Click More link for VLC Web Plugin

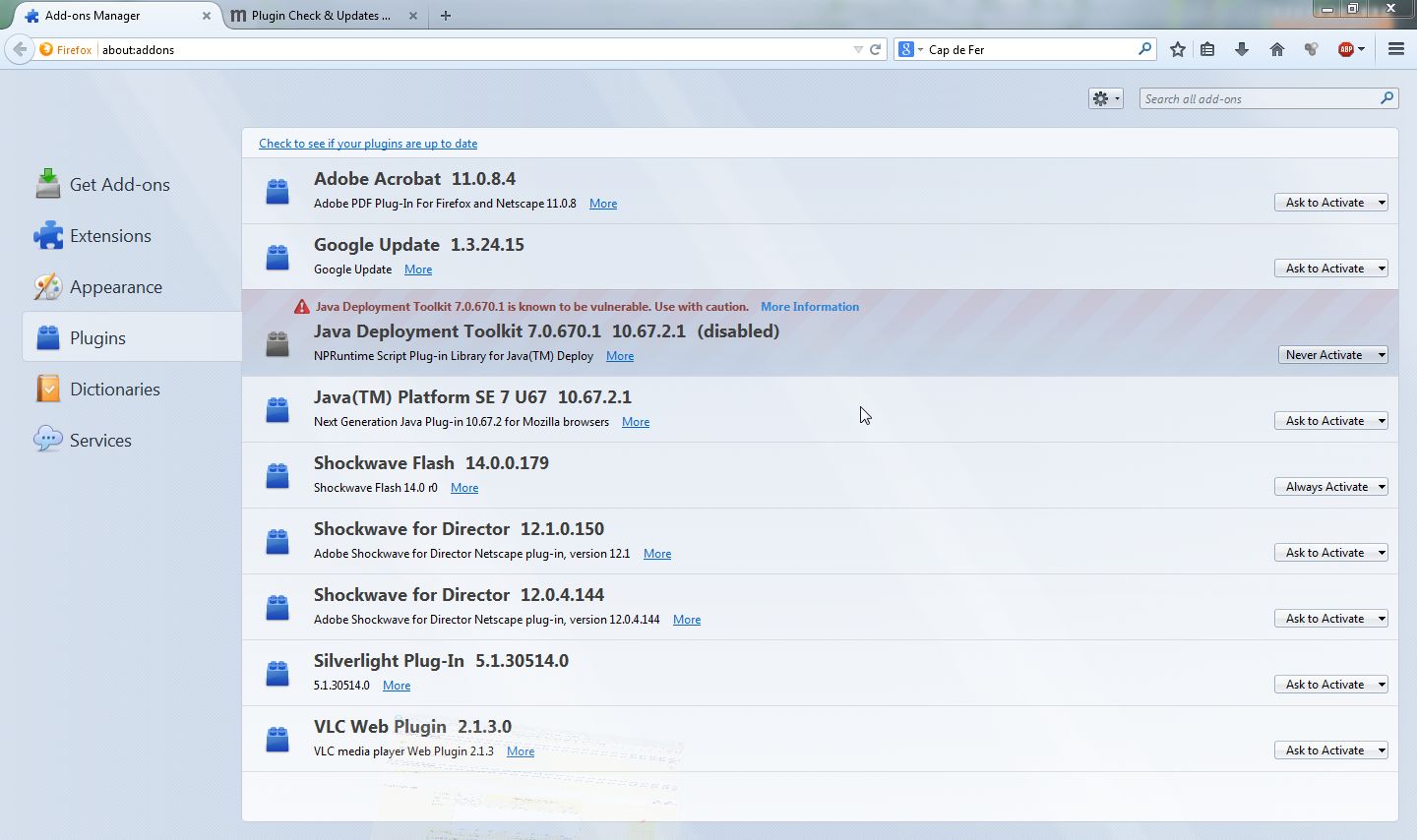(x=521, y=751)
